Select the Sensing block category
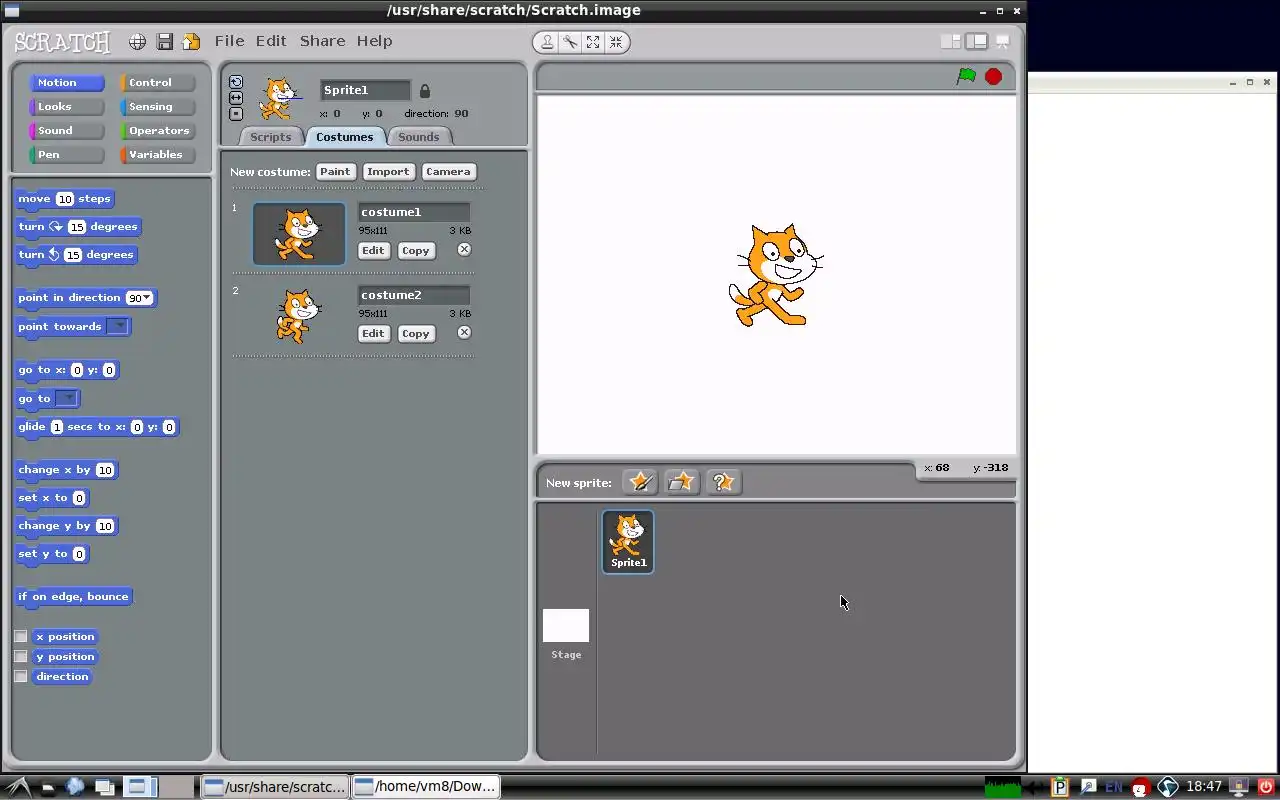 (157, 107)
